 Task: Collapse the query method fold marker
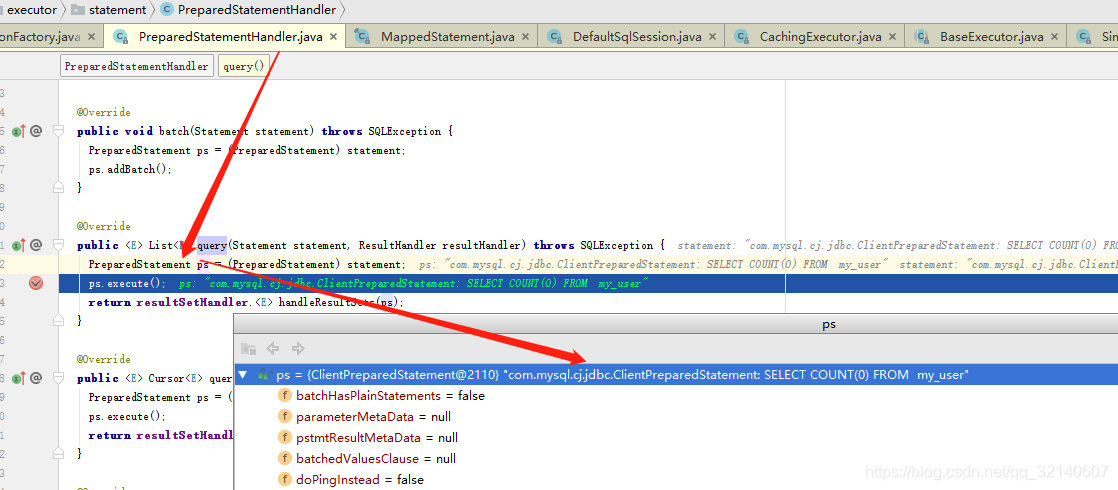click(58, 245)
